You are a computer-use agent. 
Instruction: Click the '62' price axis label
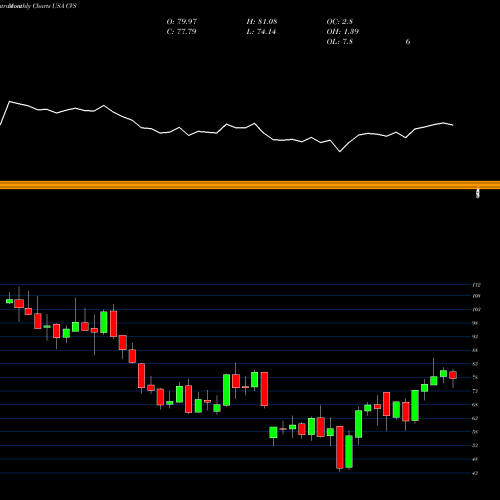point(475,418)
